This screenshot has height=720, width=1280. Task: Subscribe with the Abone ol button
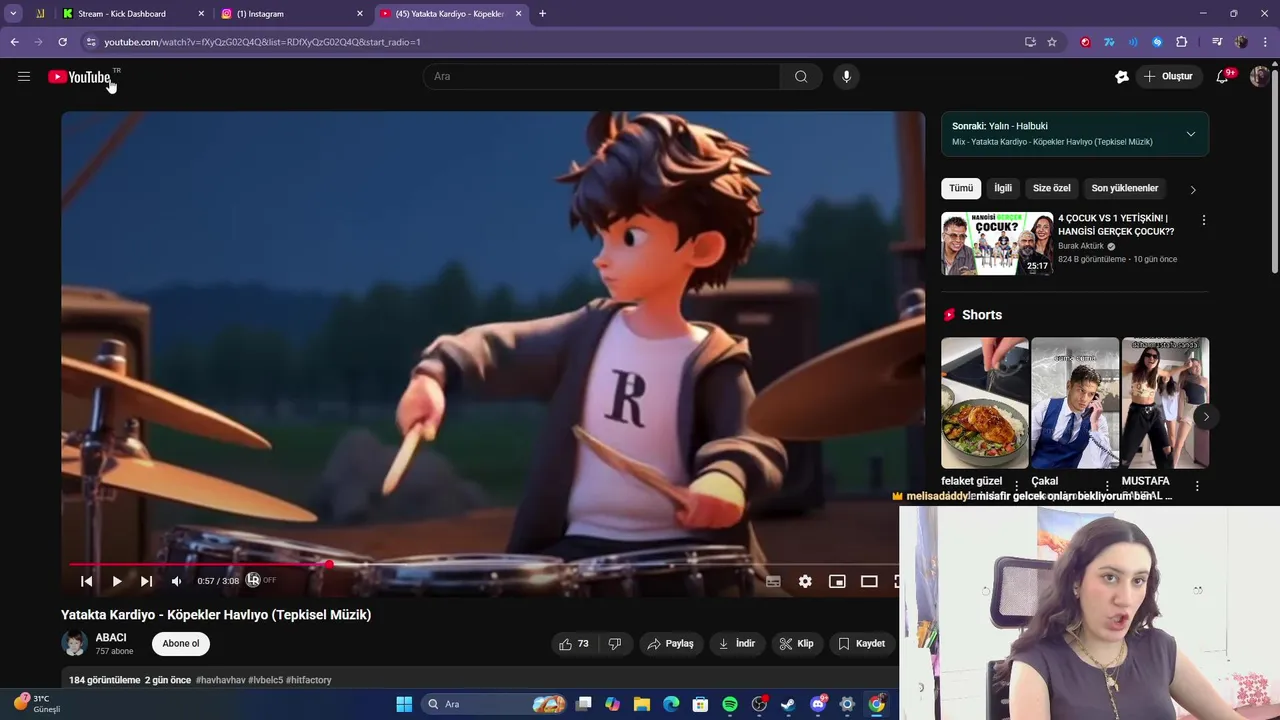(181, 644)
